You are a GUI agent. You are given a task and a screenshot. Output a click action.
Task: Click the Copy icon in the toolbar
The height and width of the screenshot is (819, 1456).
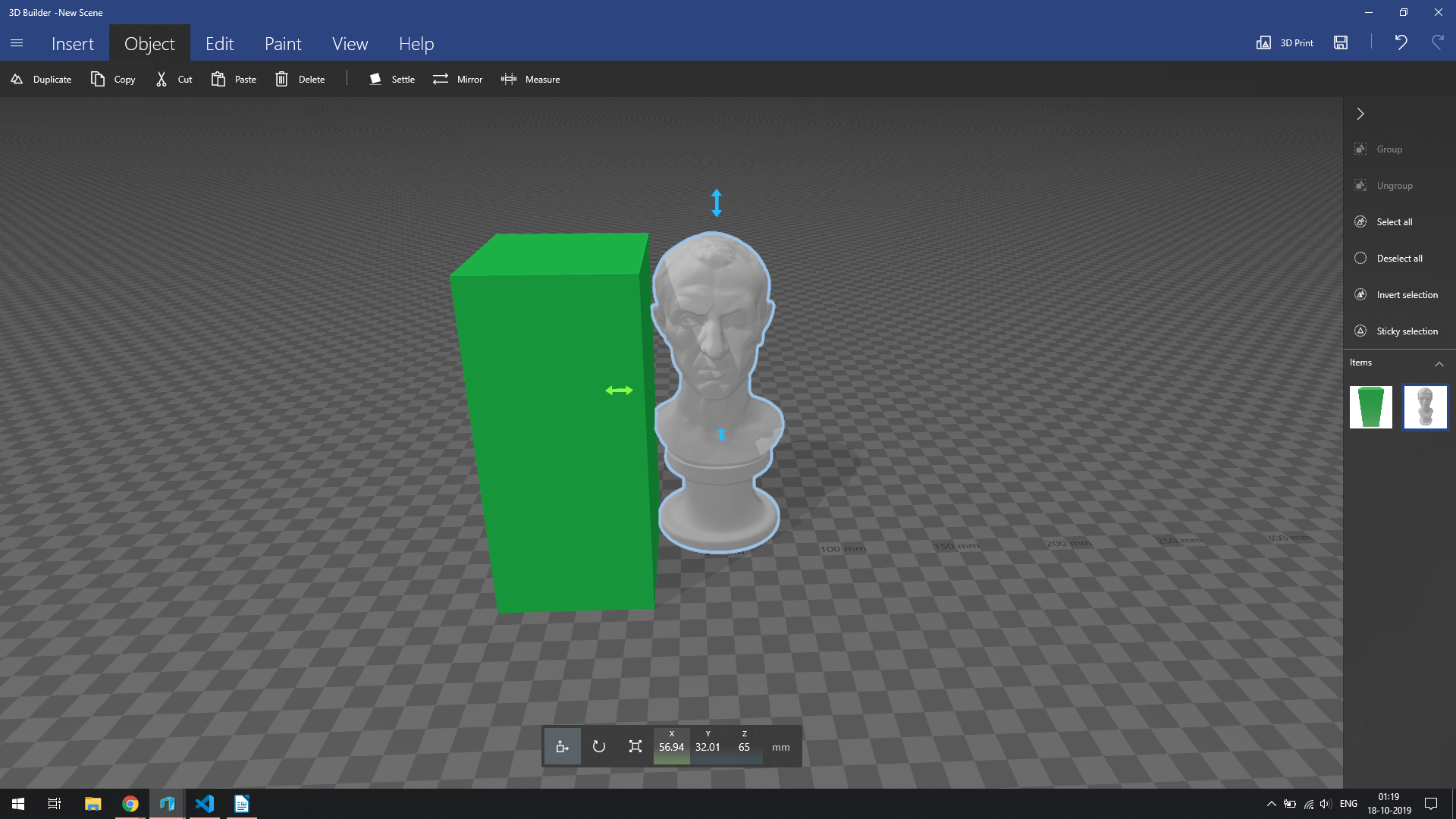click(x=112, y=79)
